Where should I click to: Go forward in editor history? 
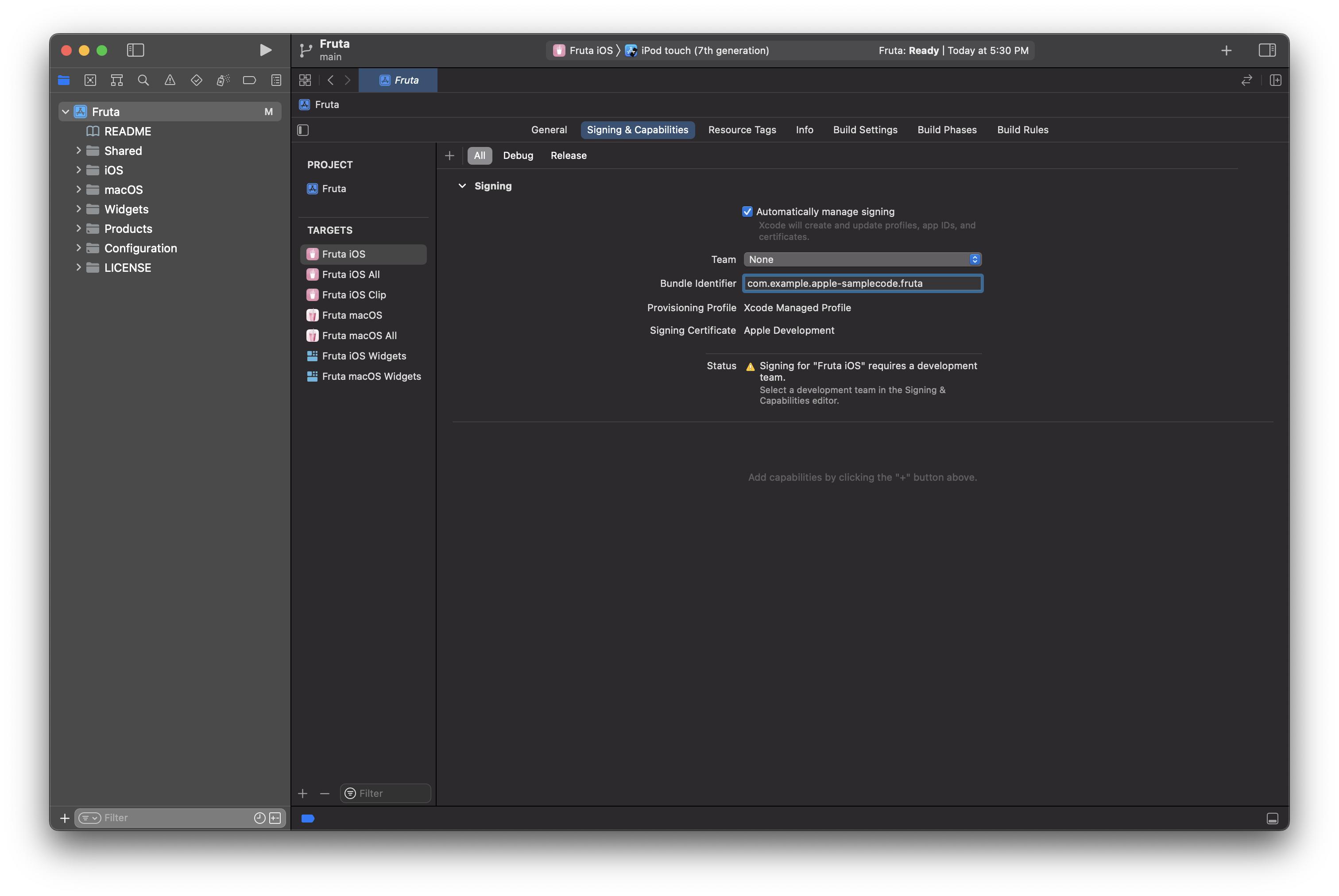pyautogui.click(x=348, y=80)
